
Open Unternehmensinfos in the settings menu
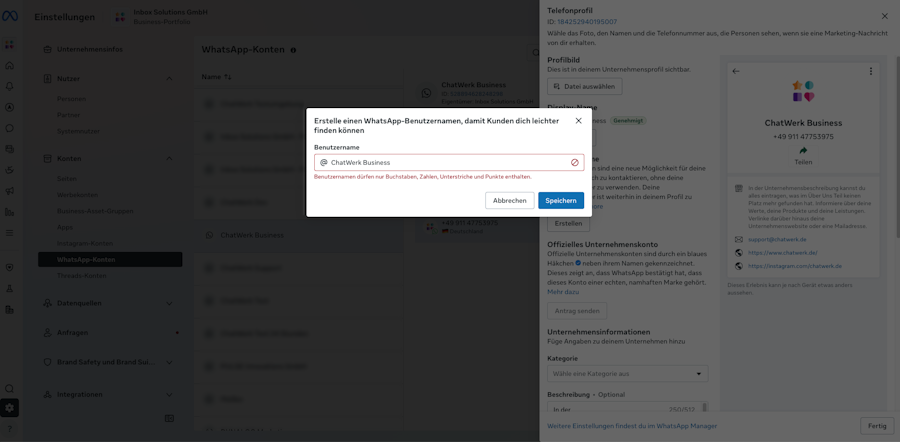90,49
